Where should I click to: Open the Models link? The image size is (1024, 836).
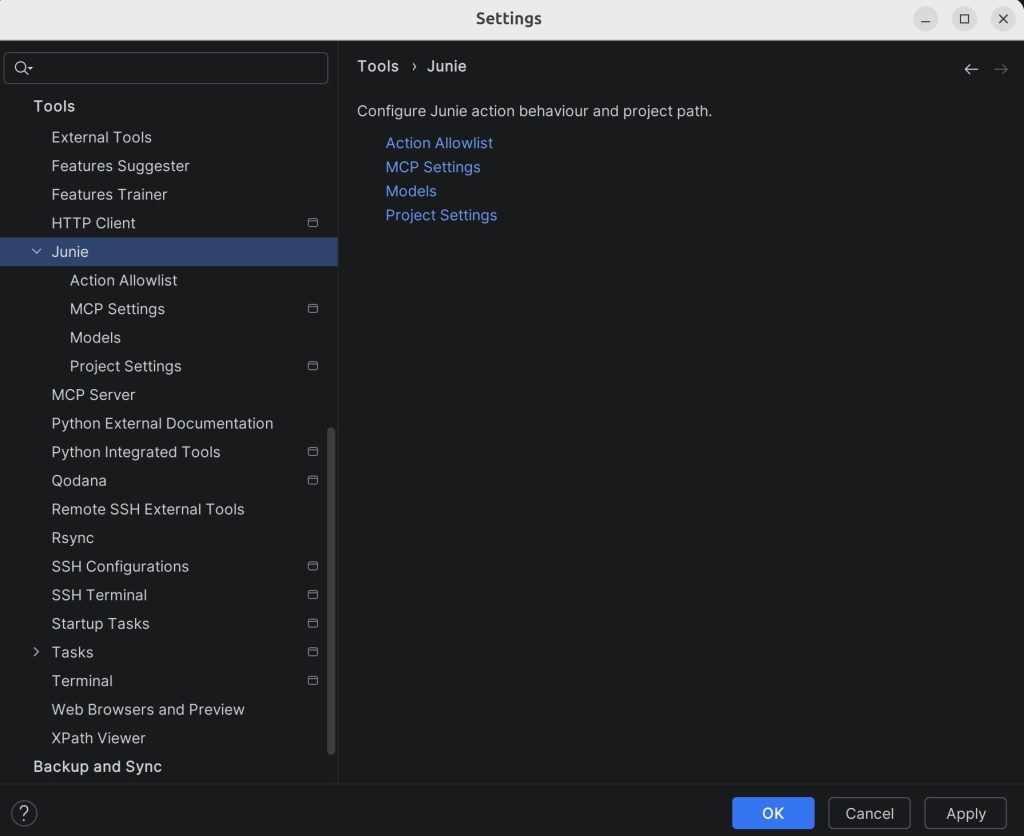(x=411, y=191)
